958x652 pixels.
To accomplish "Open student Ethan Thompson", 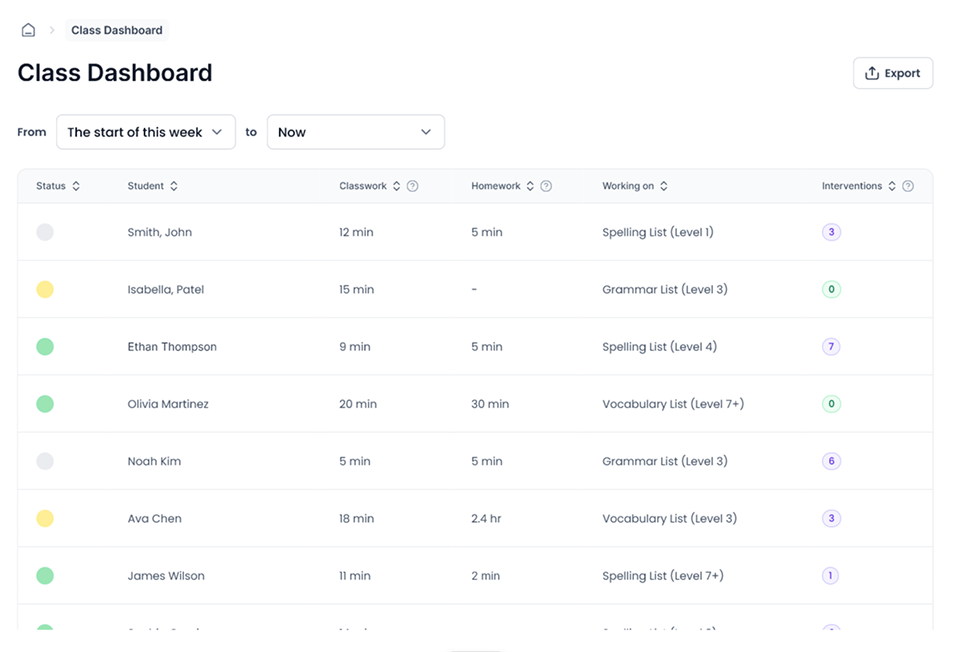I will point(172,346).
